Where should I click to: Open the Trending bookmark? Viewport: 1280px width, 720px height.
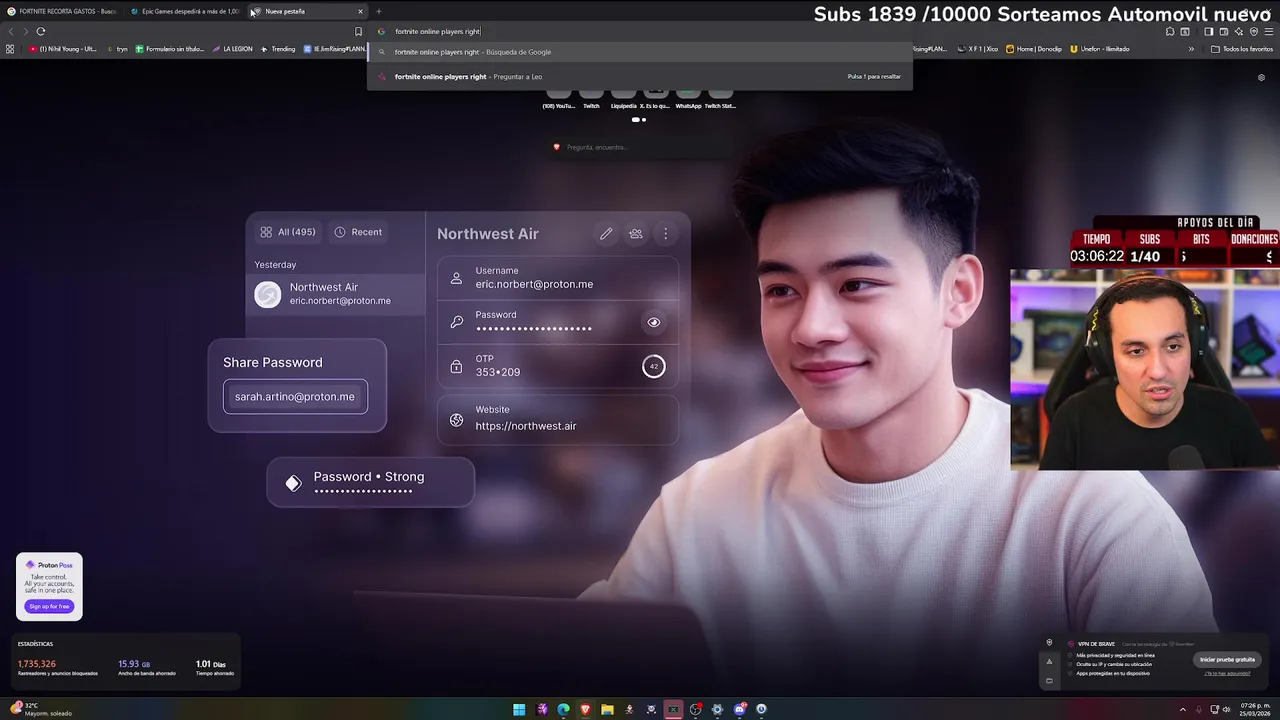[x=278, y=48]
